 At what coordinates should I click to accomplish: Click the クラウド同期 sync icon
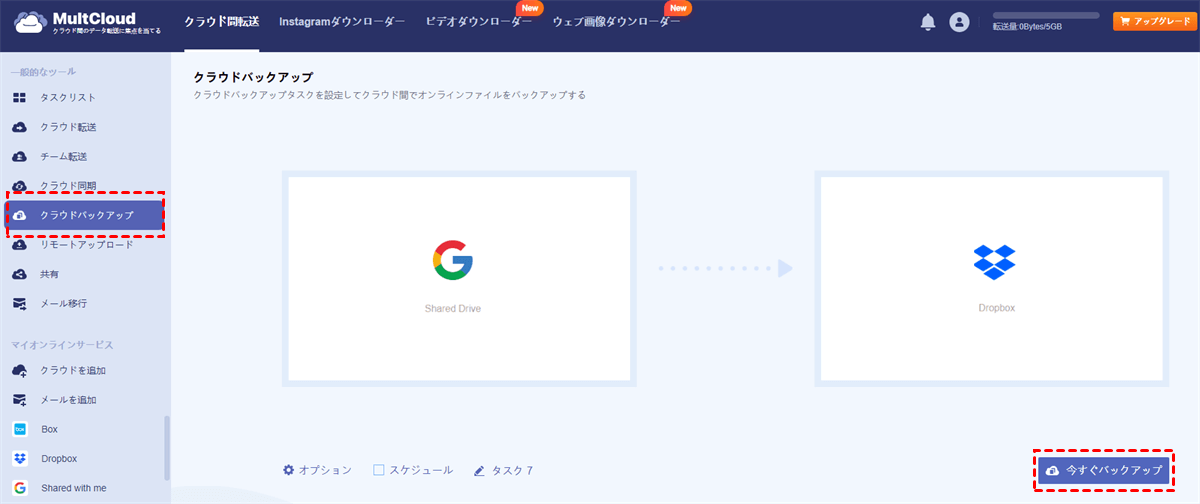19,186
